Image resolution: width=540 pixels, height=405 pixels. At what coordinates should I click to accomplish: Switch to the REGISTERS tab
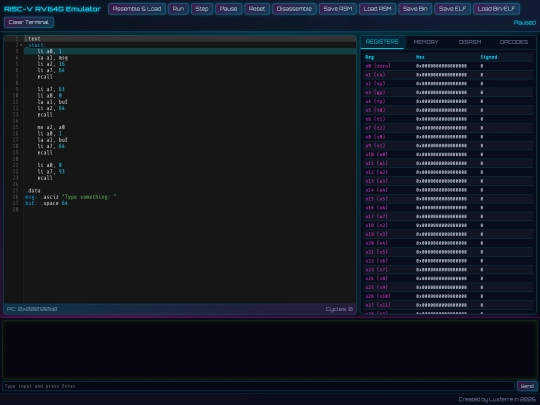382,42
